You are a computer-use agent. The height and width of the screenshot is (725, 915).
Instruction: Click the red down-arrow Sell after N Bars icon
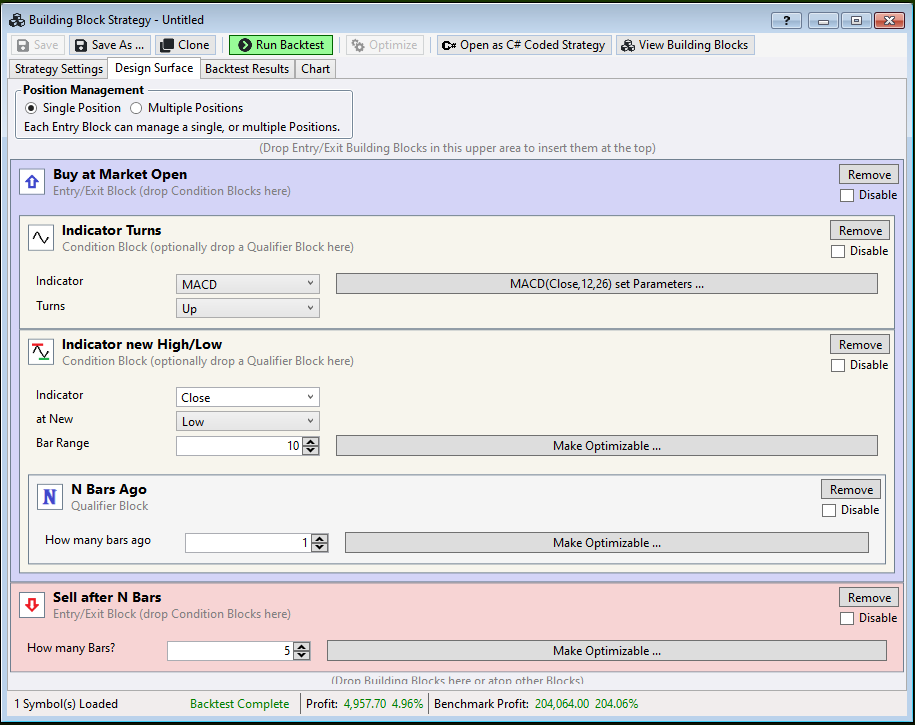click(x=31, y=605)
